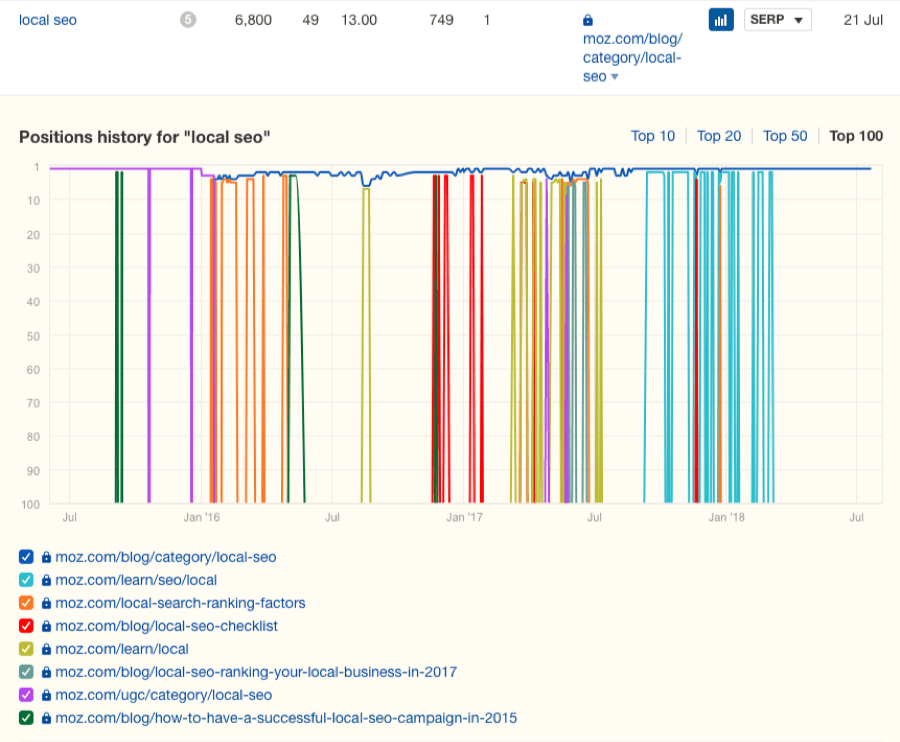This screenshot has height=742, width=900.
Task: Click lock icon beside moz.com/local-search-ranking-factors legend entry
Action: point(46,603)
